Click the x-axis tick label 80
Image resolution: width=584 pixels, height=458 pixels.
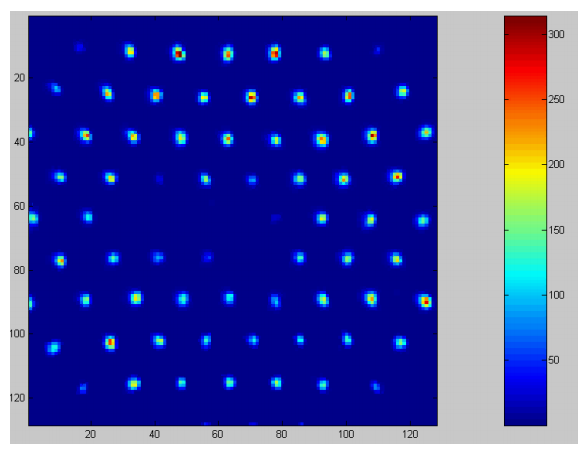(282, 435)
